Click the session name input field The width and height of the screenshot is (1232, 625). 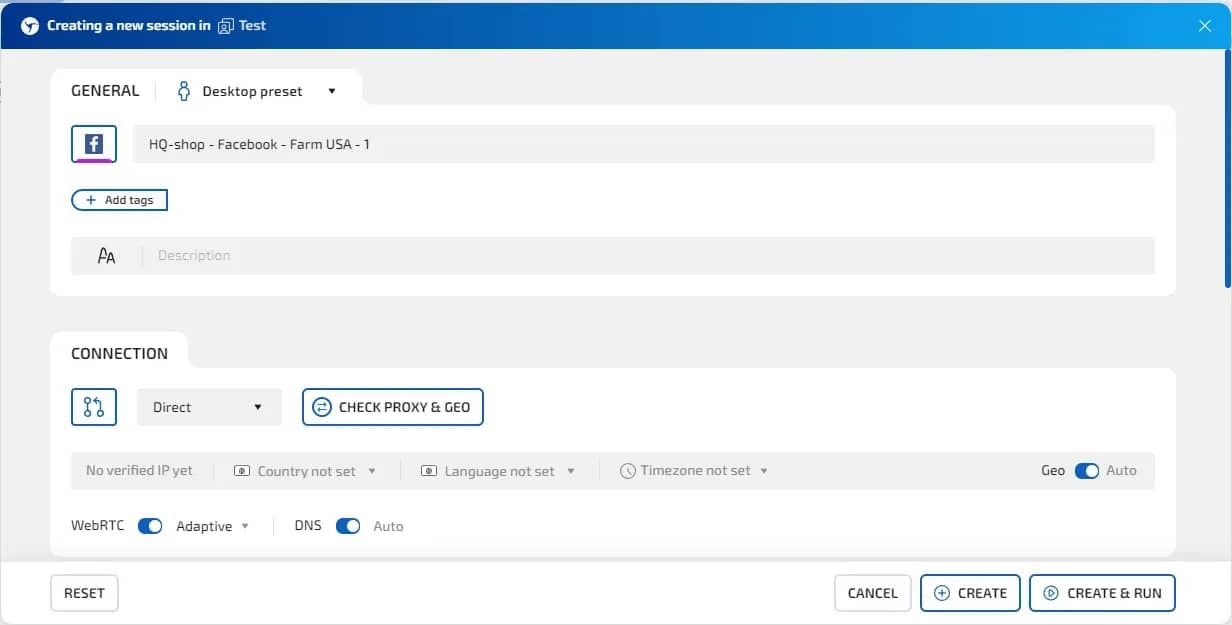(644, 144)
